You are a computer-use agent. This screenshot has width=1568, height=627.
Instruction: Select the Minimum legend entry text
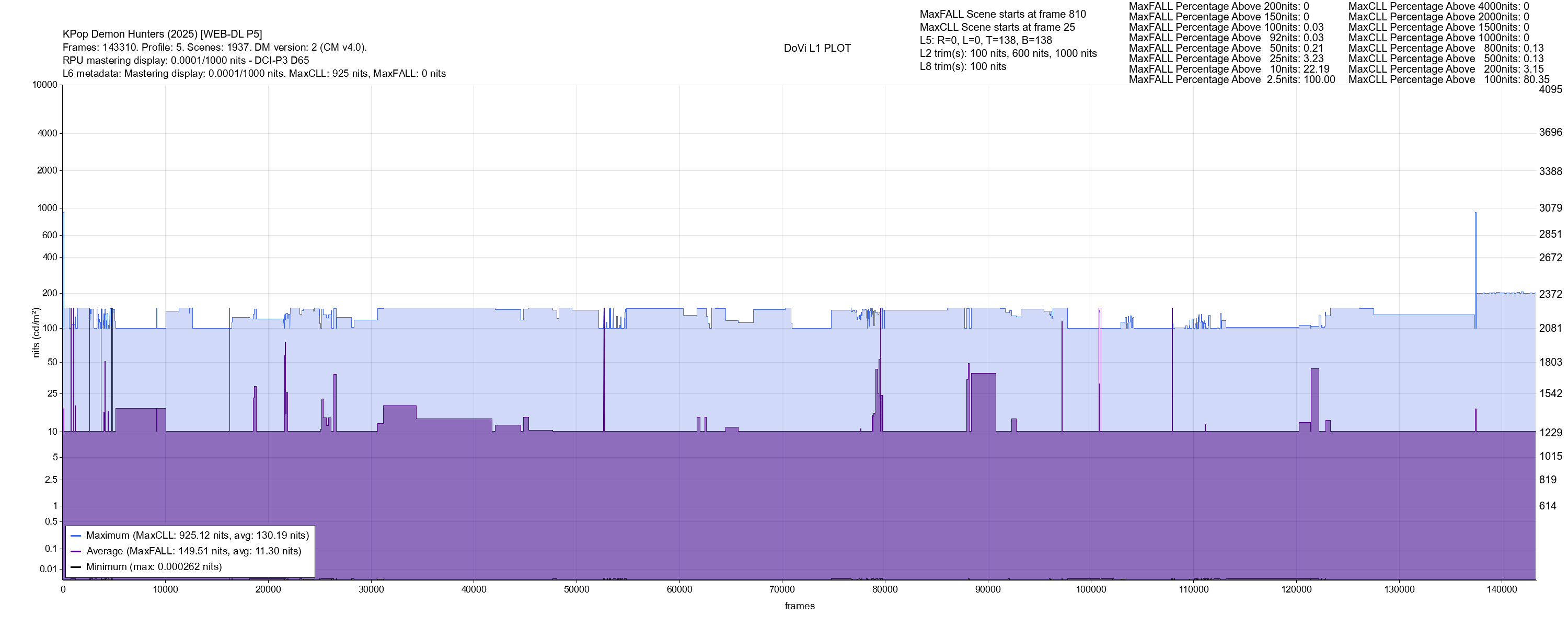(153, 567)
